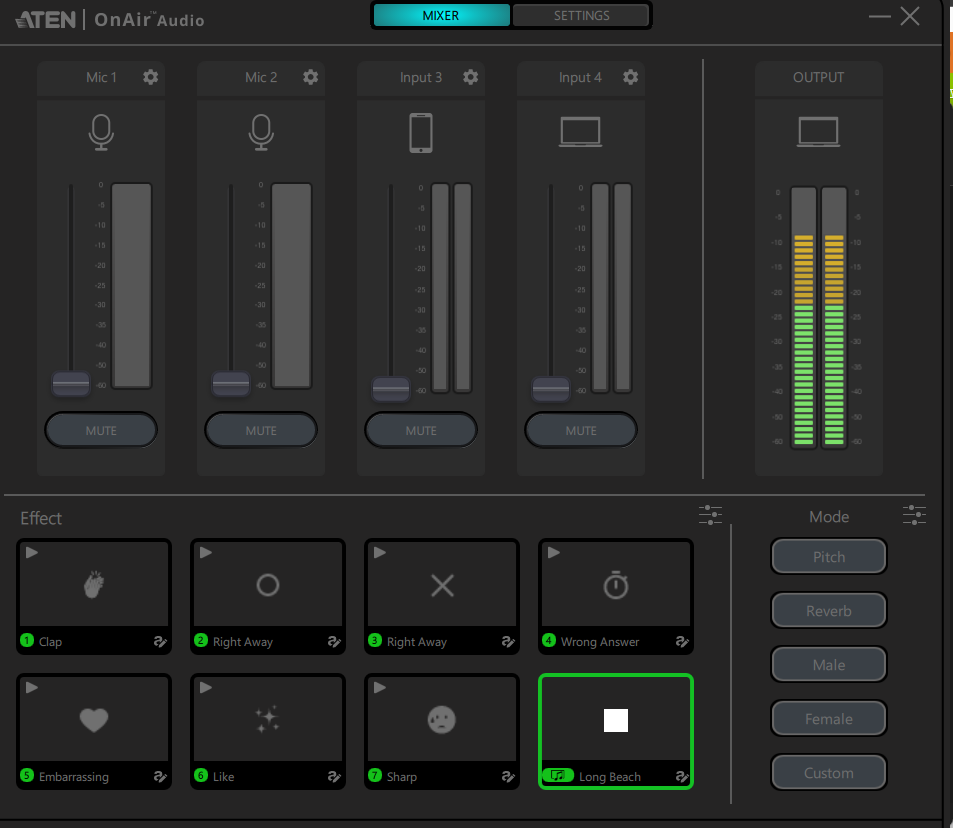Play the Wrong Answer effect pad
Viewport: 953px width, 828px height.
click(x=554, y=552)
